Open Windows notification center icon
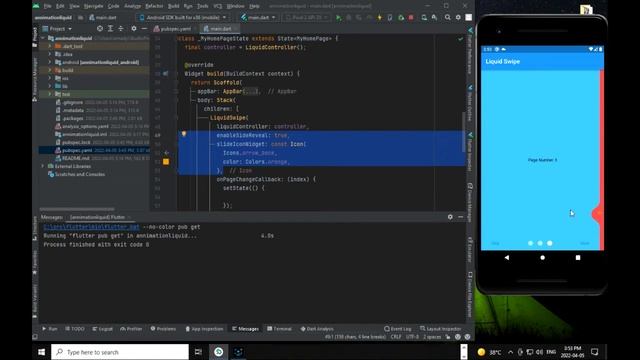640x360 pixels. tap(595, 352)
